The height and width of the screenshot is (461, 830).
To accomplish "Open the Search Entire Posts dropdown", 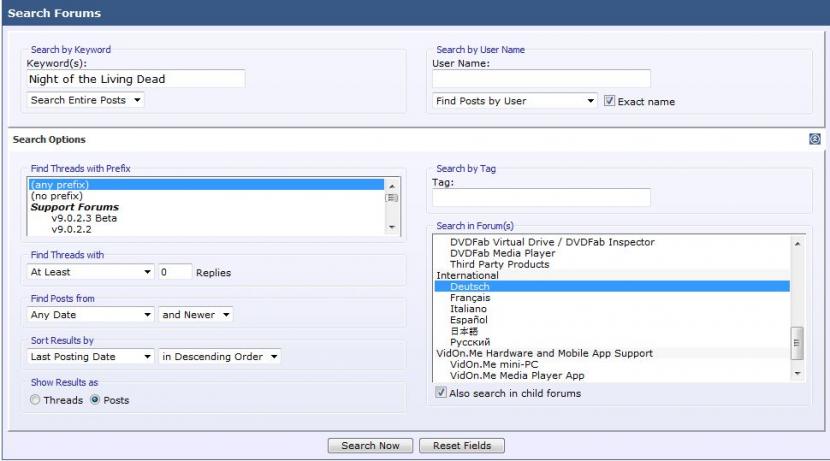I will (86, 100).
